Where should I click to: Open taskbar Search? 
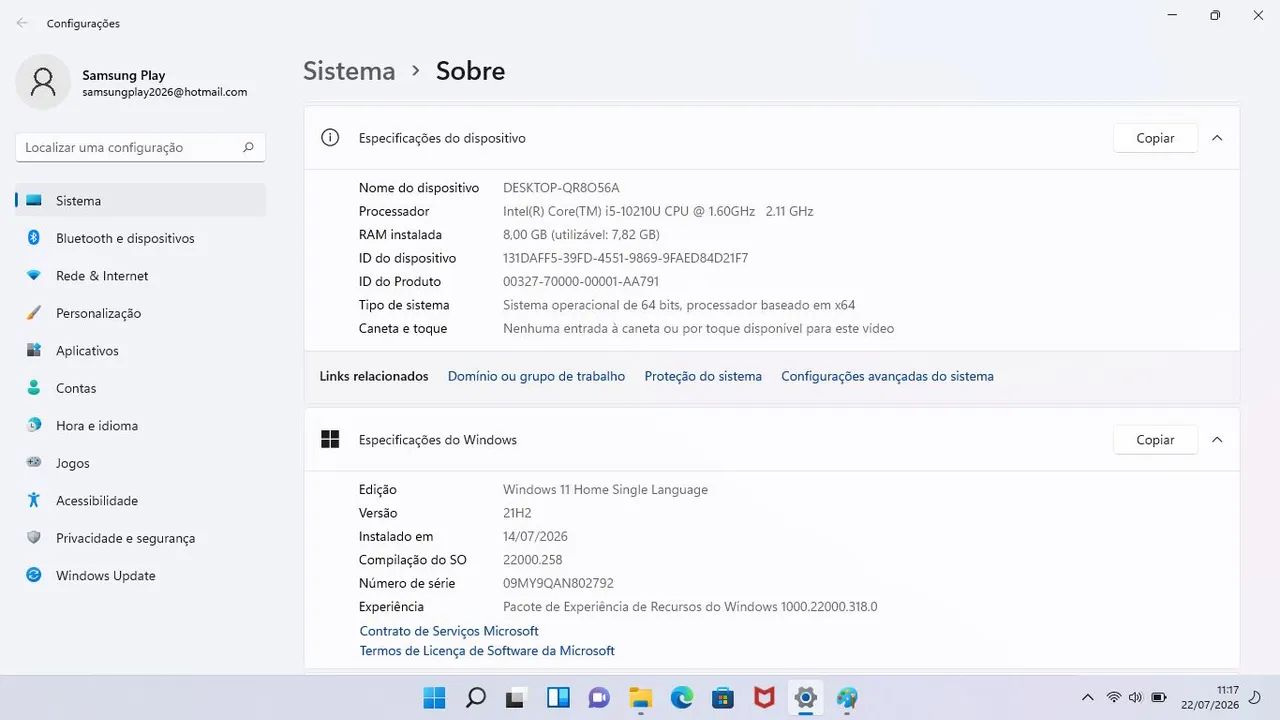476,698
